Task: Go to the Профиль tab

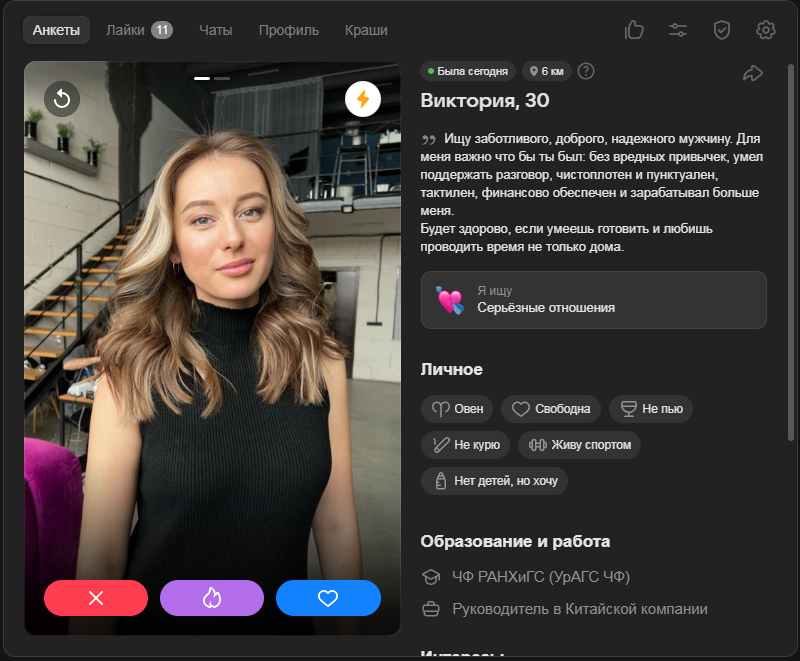Action: coord(288,30)
